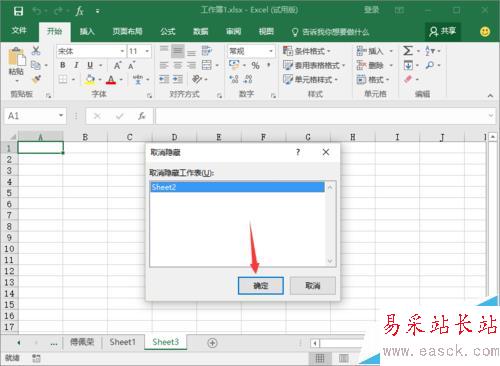Open 单元格样式 cell styles menu

pyautogui.click(x=310, y=80)
